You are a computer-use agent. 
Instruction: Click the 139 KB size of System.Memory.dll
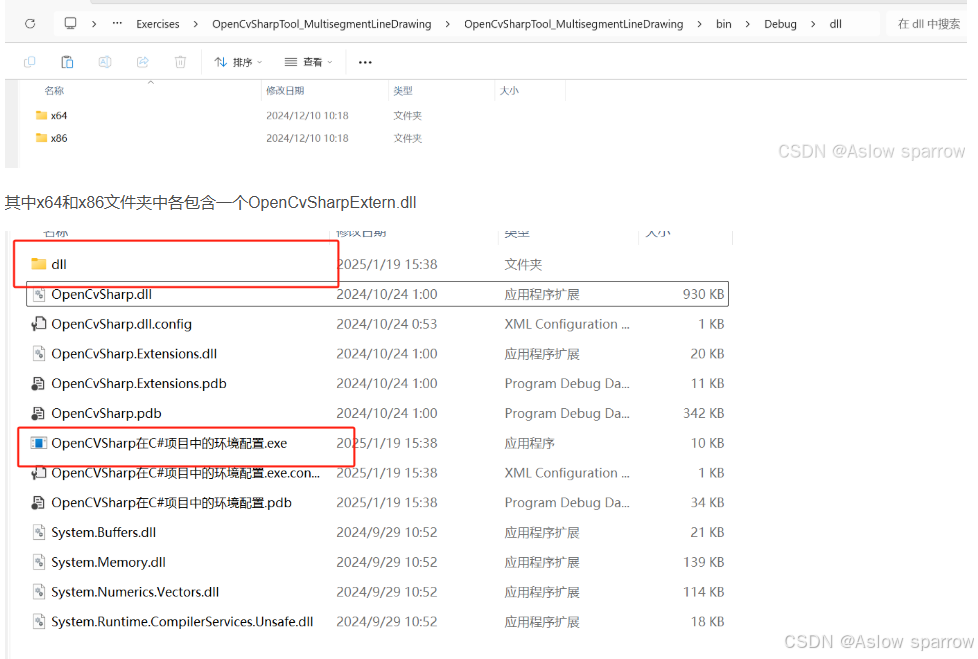click(x=704, y=562)
